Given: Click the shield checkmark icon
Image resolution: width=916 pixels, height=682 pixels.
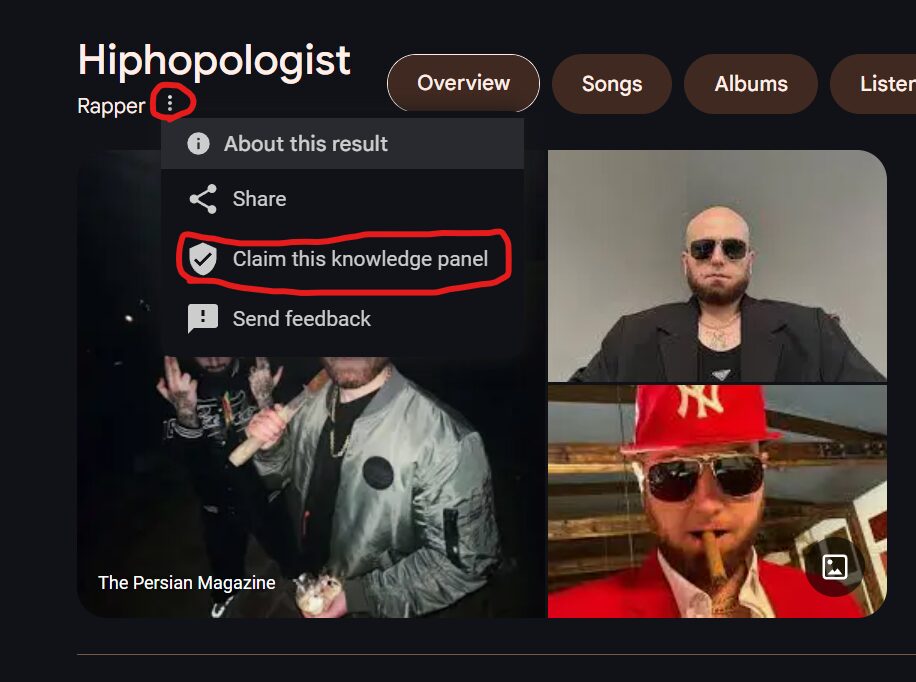Looking at the screenshot, I should point(203,259).
